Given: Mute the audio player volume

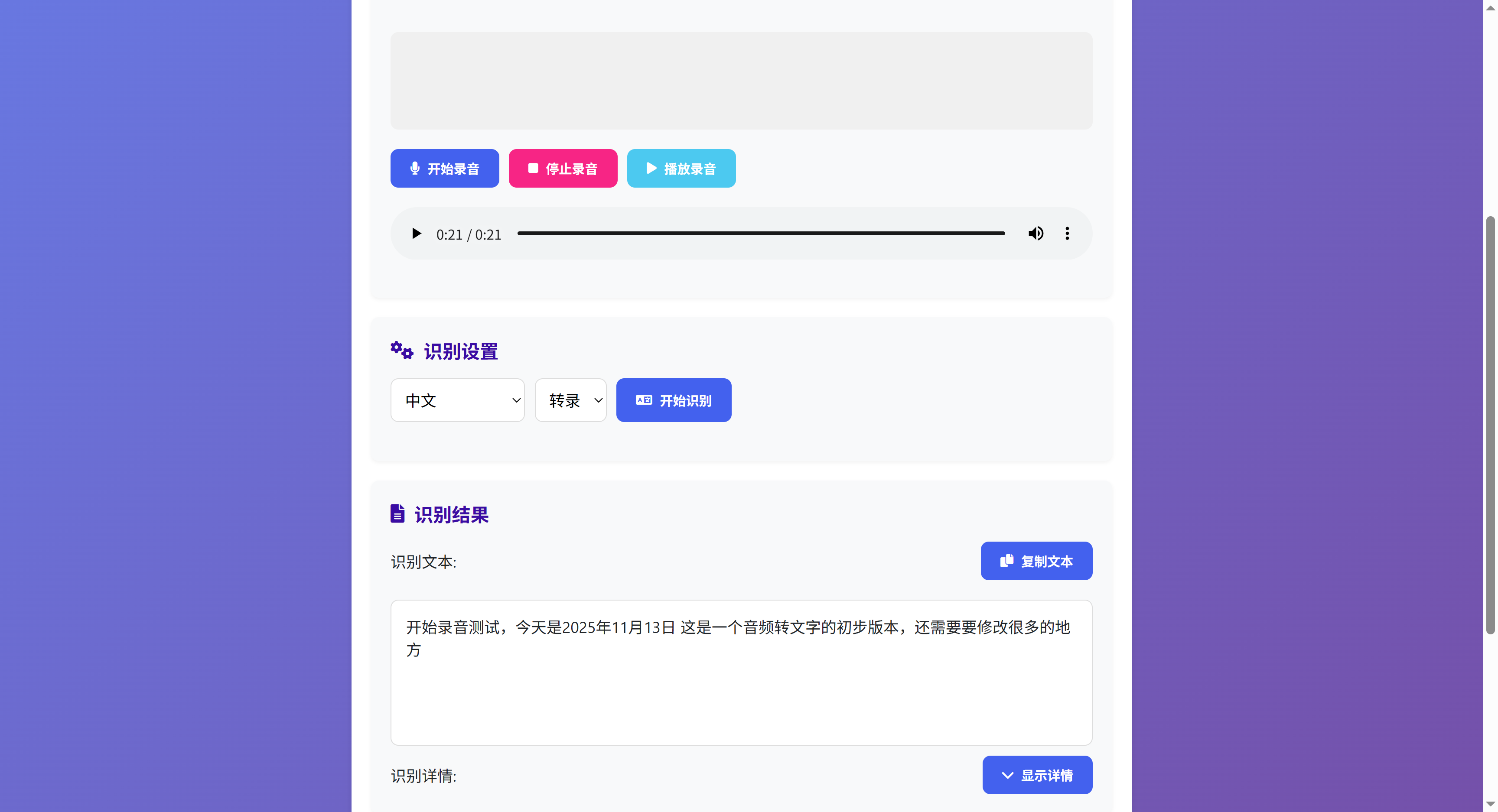Looking at the screenshot, I should coord(1036,234).
